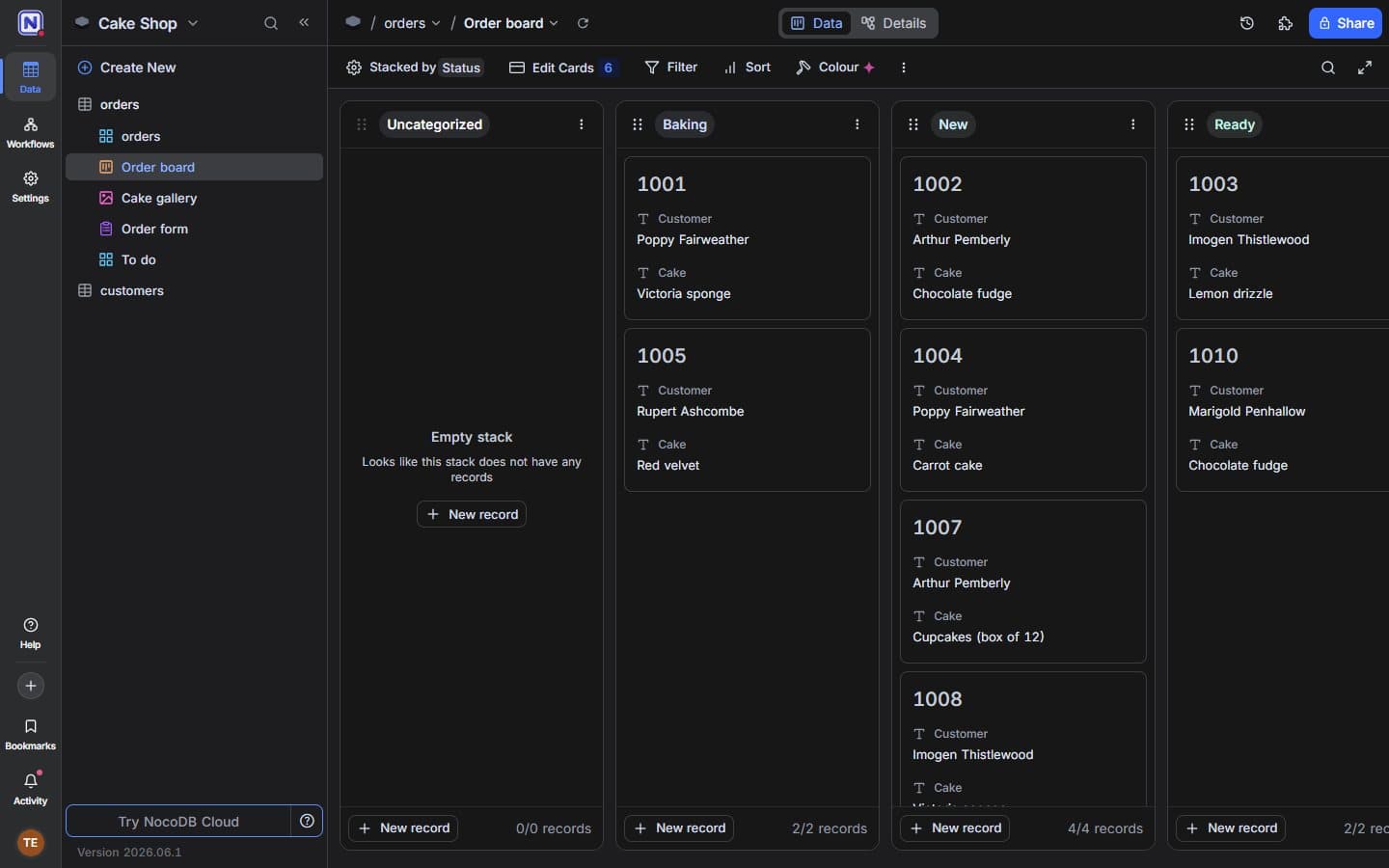Screen dimensions: 1389x868
Task: Select the Order form view
Action: tap(194, 229)
